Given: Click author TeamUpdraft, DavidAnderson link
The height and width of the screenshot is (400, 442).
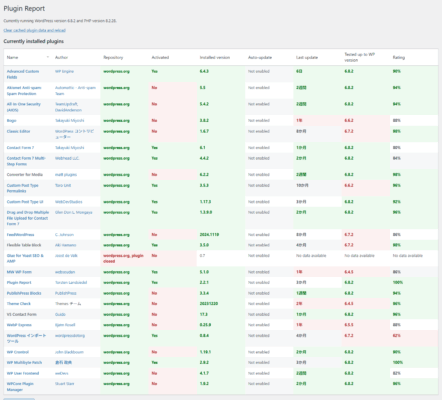Looking at the screenshot, I should coord(68,107).
